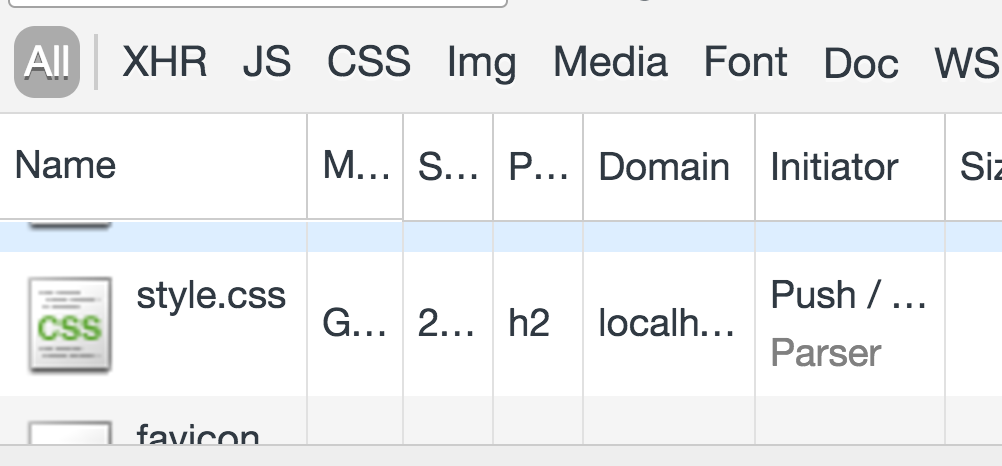Click the style.css CSS file icon
The image size is (1002, 466).
click(x=70, y=324)
